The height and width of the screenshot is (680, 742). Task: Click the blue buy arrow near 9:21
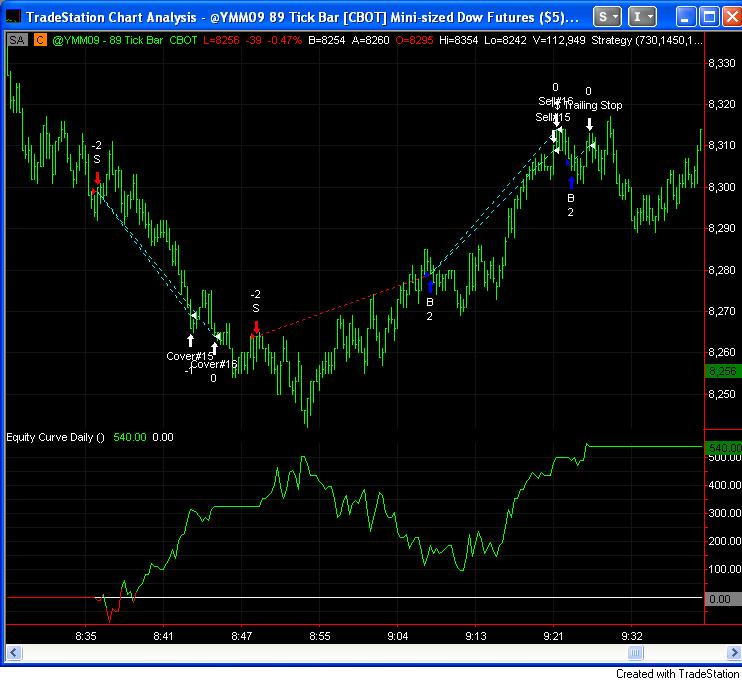pos(571,183)
